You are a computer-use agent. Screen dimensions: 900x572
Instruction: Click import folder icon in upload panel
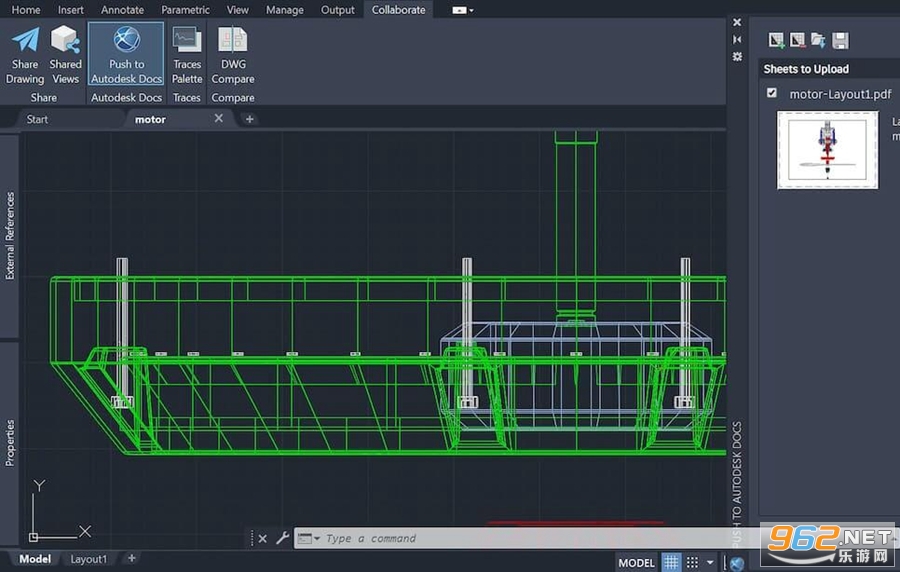(x=818, y=40)
